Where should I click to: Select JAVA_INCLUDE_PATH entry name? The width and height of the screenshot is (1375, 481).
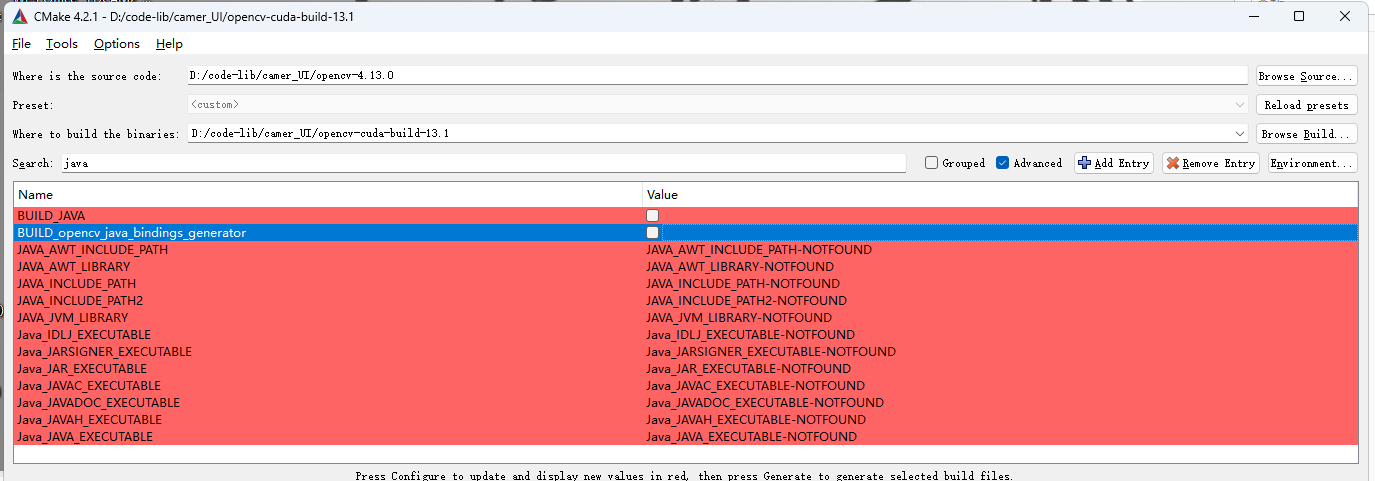coord(76,284)
